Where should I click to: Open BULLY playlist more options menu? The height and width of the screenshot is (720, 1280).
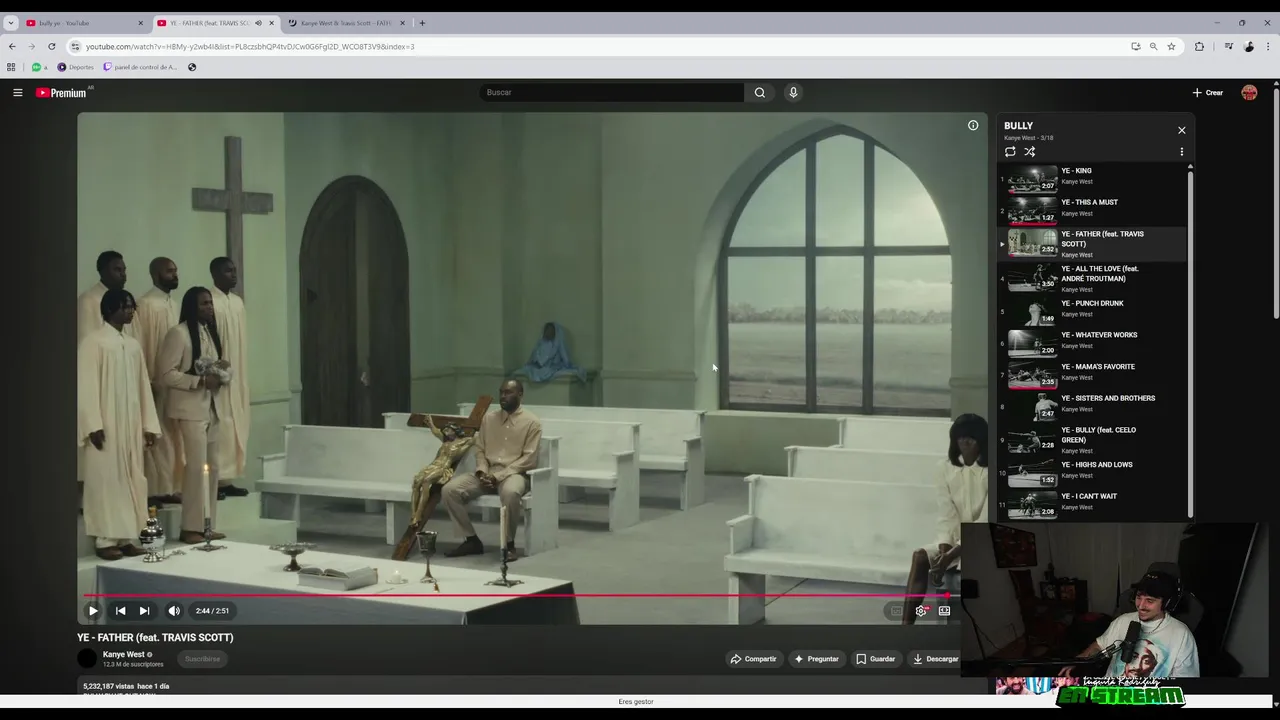(1181, 152)
